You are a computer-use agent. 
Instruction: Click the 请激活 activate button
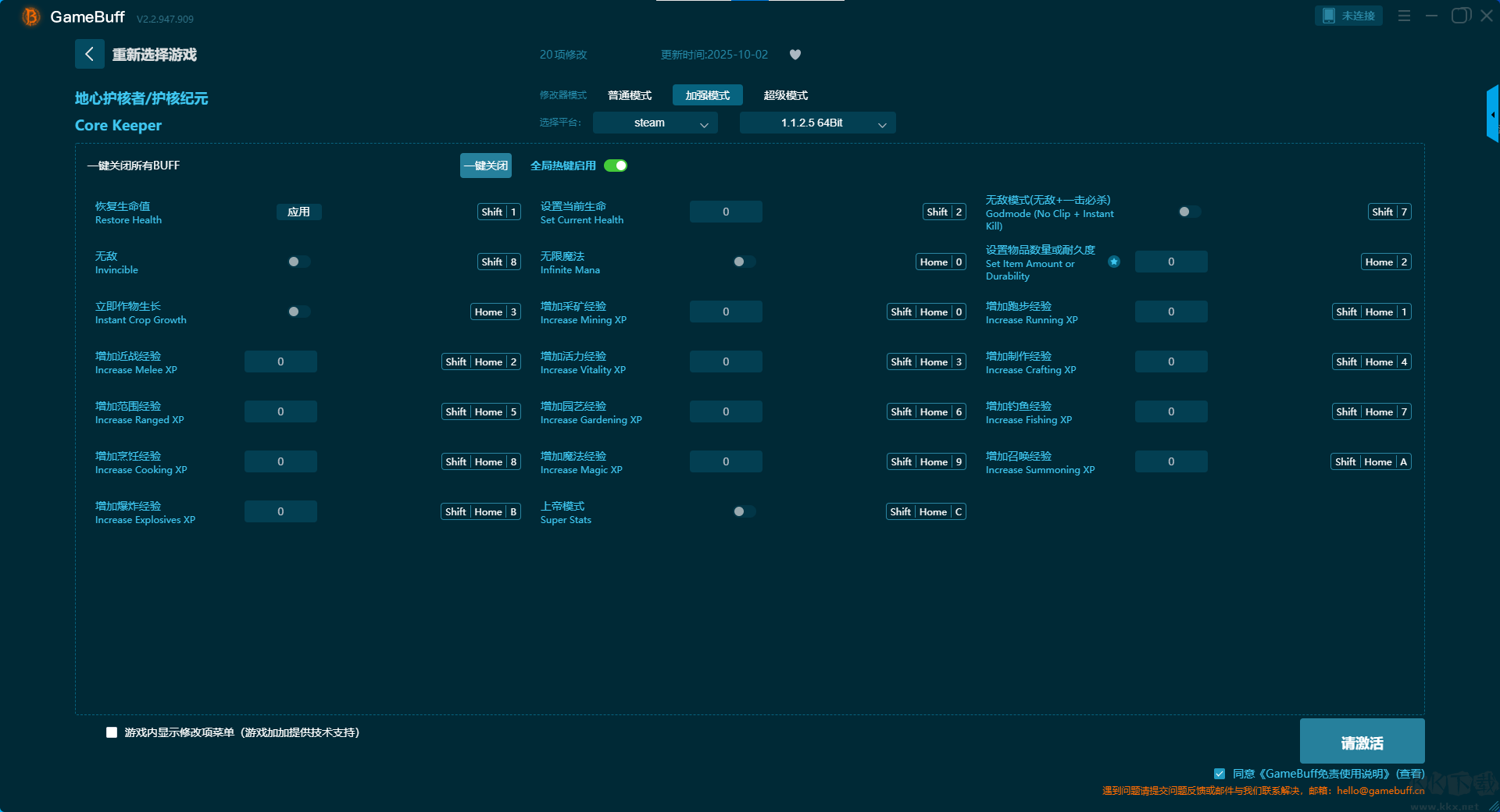coord(1362,742)
